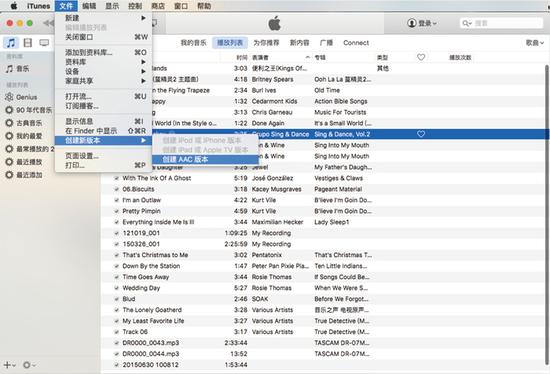
Task: Open the 歌曲 view dropdown
Action: tap(535, 43)
